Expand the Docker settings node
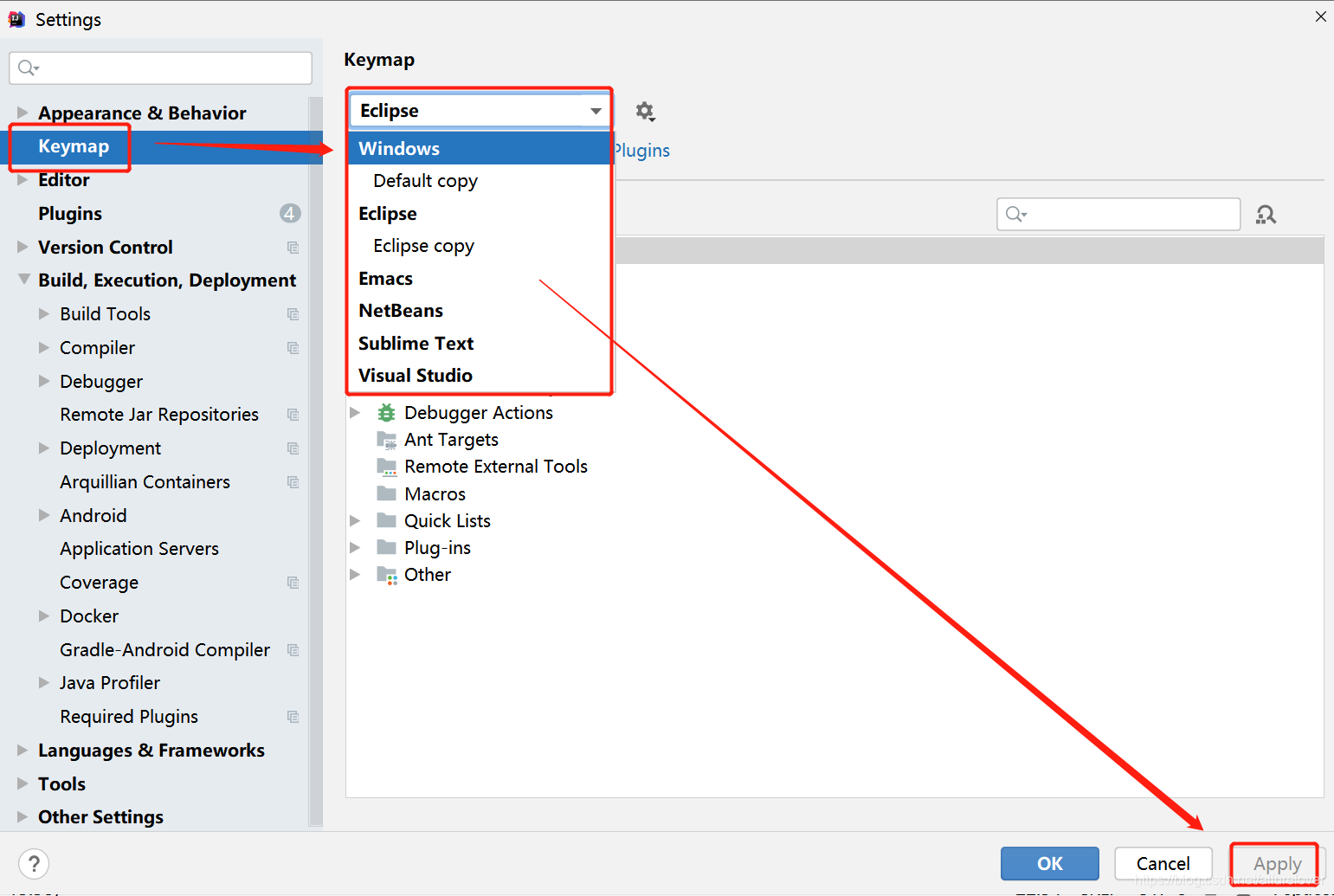 44,616
